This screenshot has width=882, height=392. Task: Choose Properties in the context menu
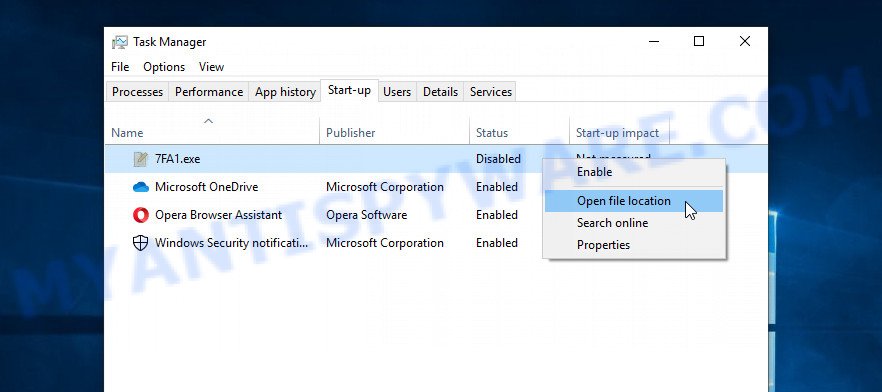[x=633, y=245]
